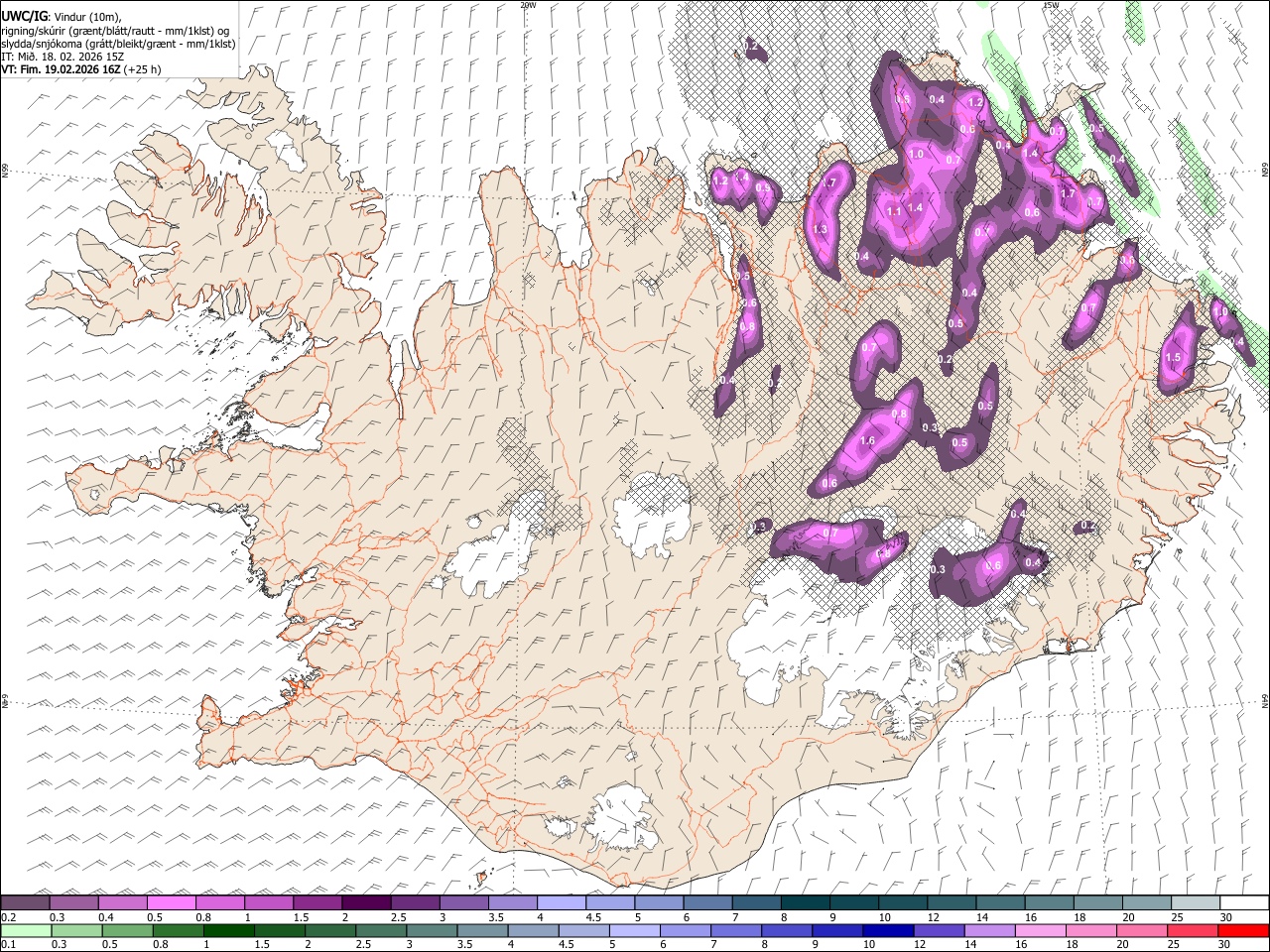Click the 'VT: Fim. 19.02.2026 16Z (+25 h)' line
Image resolution: width=1270 pixels, height=952 pixels.
click(80, 69)
